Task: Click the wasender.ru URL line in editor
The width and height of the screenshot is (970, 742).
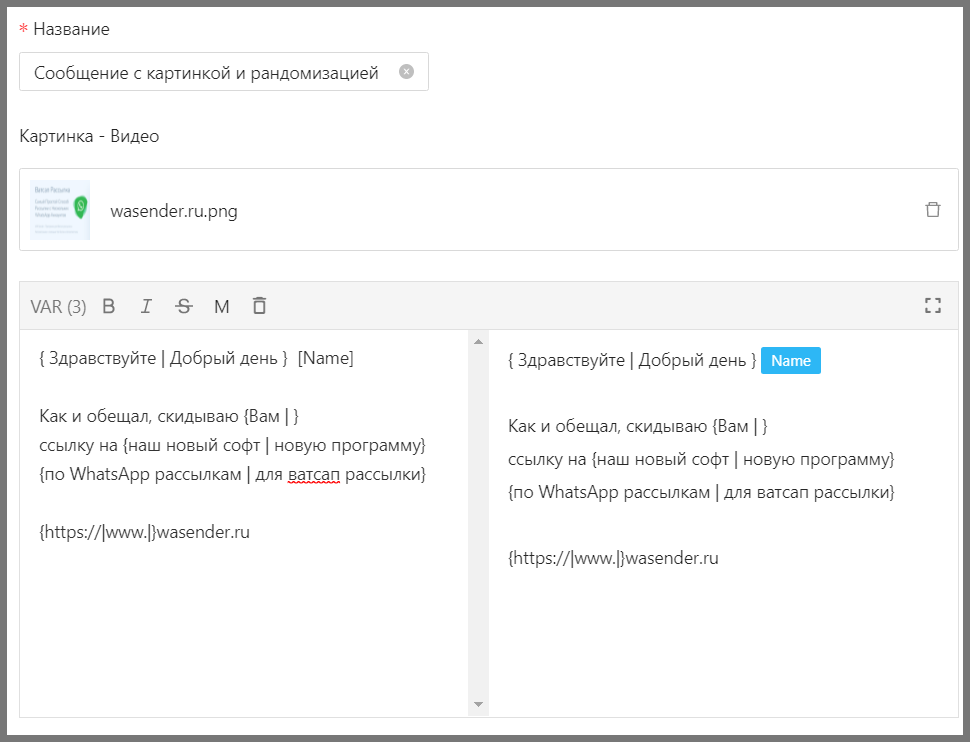Action: 145,532
